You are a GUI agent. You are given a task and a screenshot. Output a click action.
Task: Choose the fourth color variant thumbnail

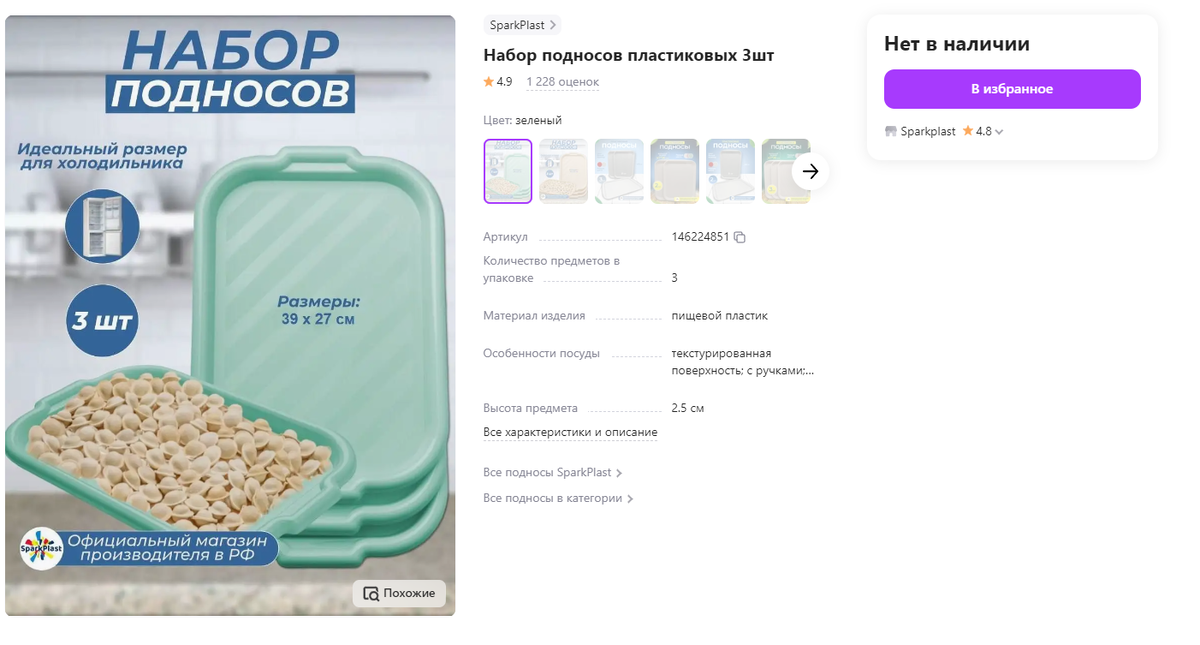[x=675, y=171]
